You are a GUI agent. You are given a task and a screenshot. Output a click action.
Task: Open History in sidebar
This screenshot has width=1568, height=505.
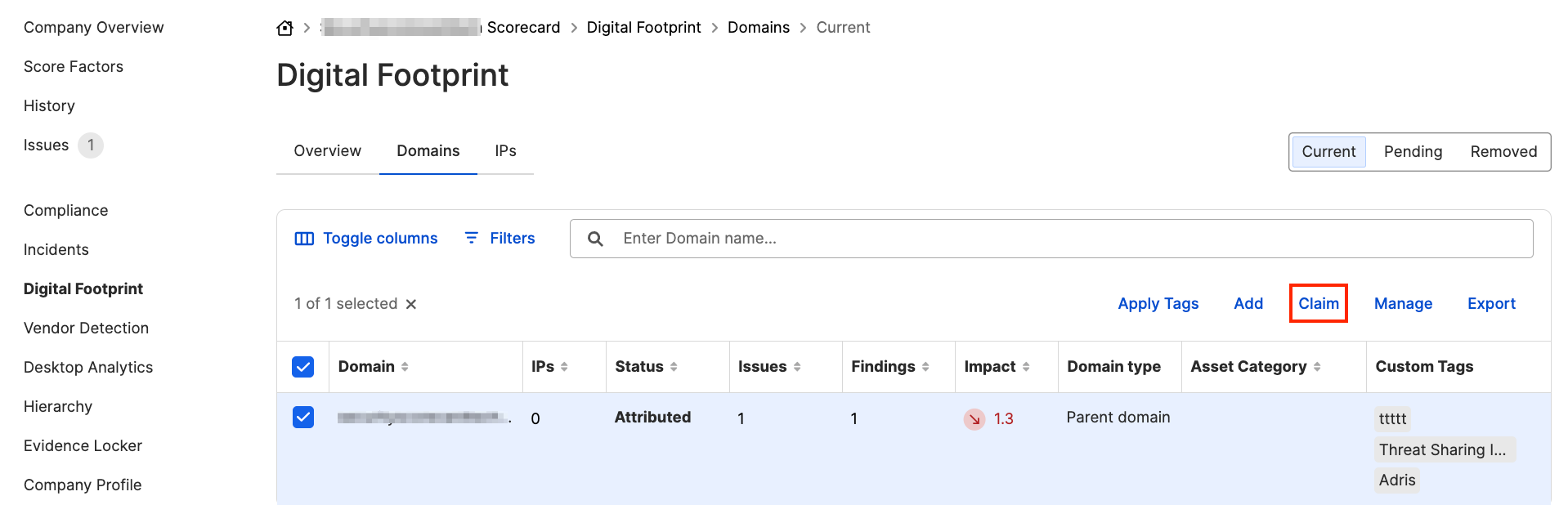click(49, 106)
